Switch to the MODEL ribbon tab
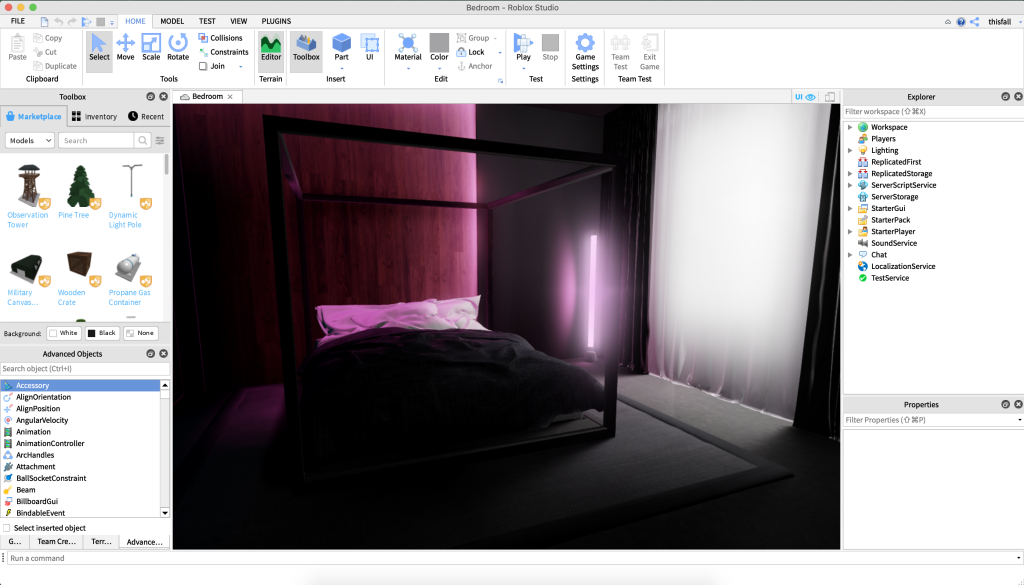 (172, 20)
